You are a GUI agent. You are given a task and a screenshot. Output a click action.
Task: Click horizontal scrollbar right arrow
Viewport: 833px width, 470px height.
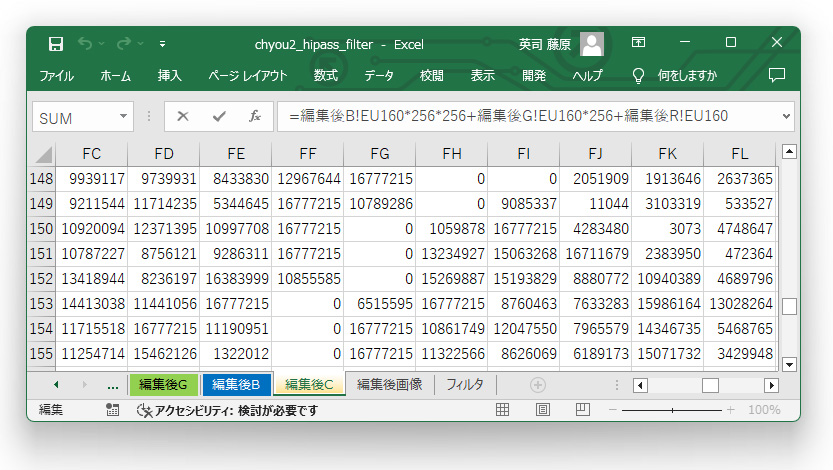[x=771, y=385]
